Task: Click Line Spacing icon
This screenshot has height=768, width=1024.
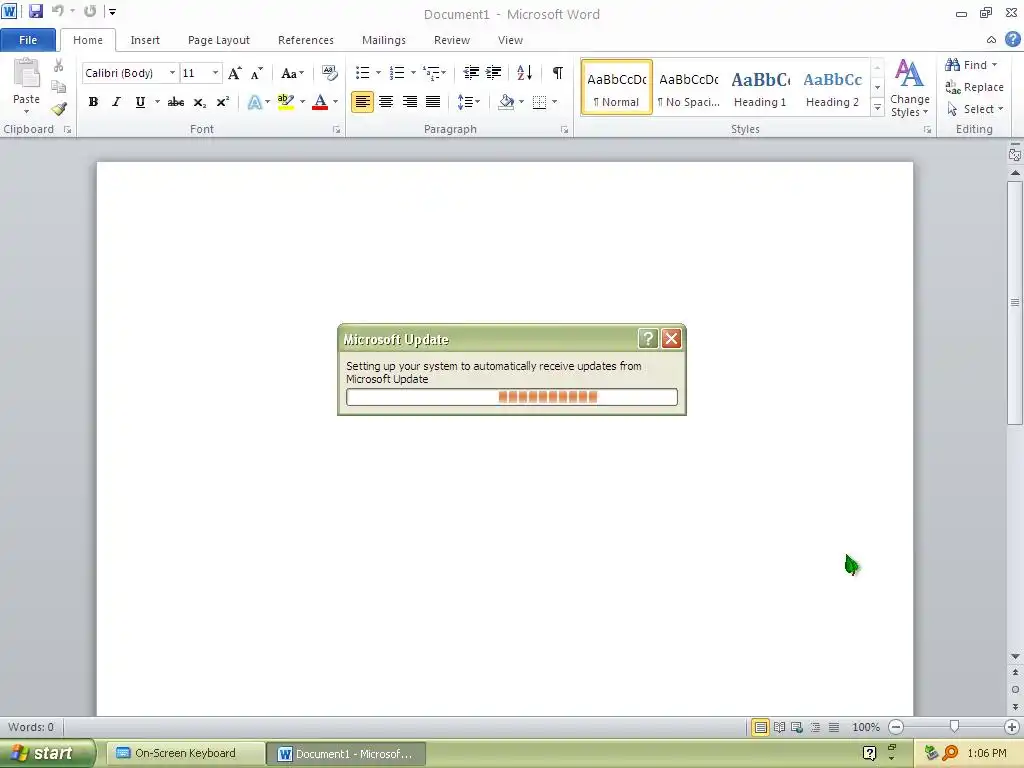Action: [x=465, y=102]
